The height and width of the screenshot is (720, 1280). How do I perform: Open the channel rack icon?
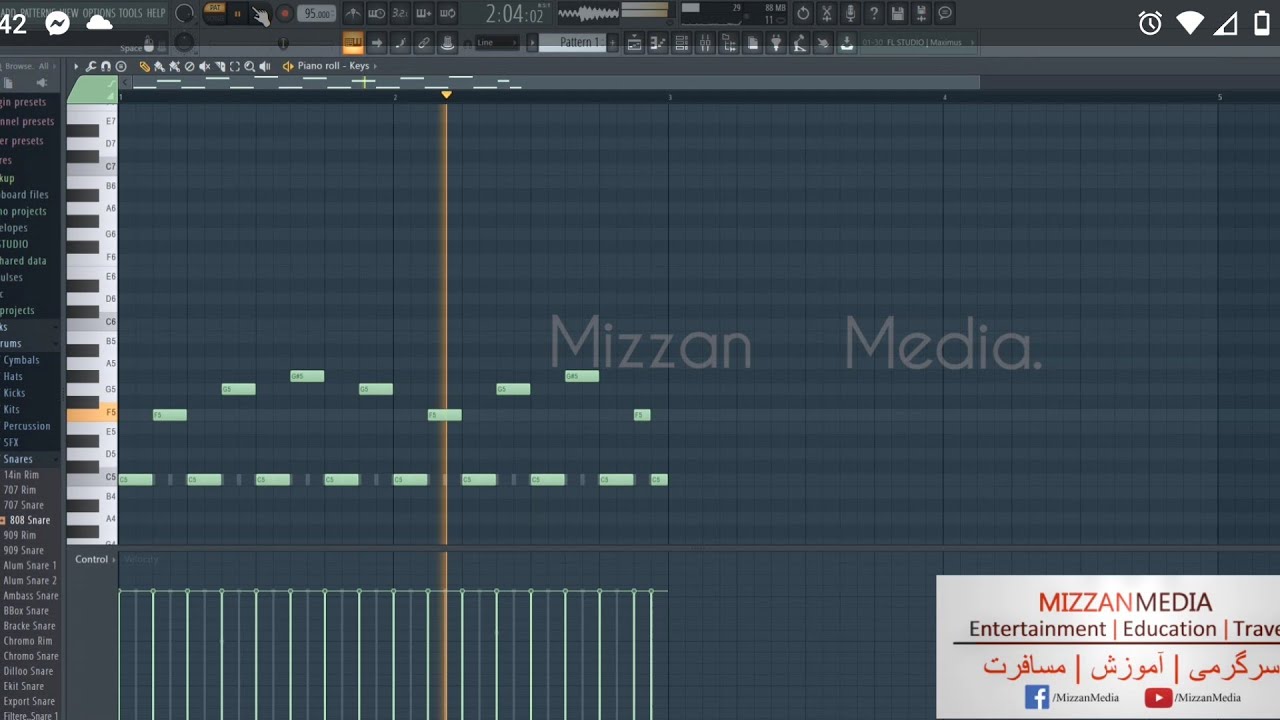click(682, 42)
